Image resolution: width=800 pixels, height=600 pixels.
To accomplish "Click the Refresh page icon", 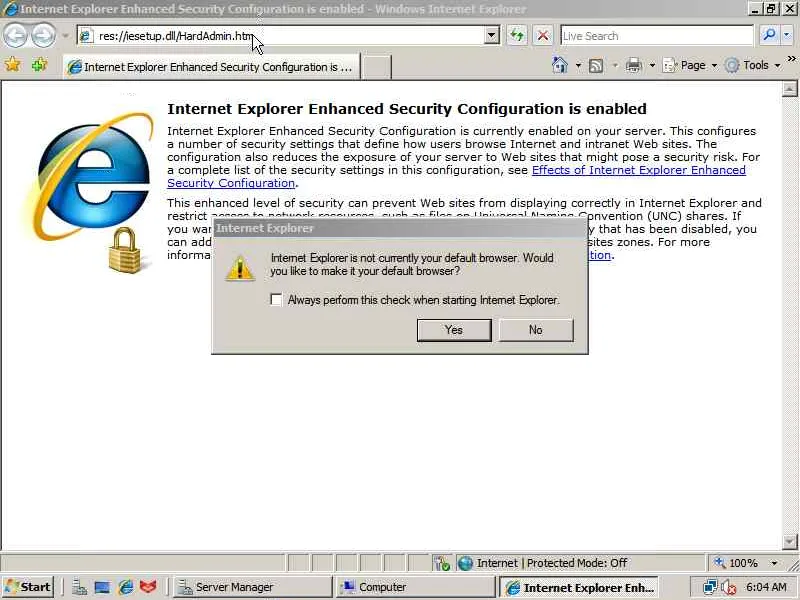I will [x=517, y=36].
